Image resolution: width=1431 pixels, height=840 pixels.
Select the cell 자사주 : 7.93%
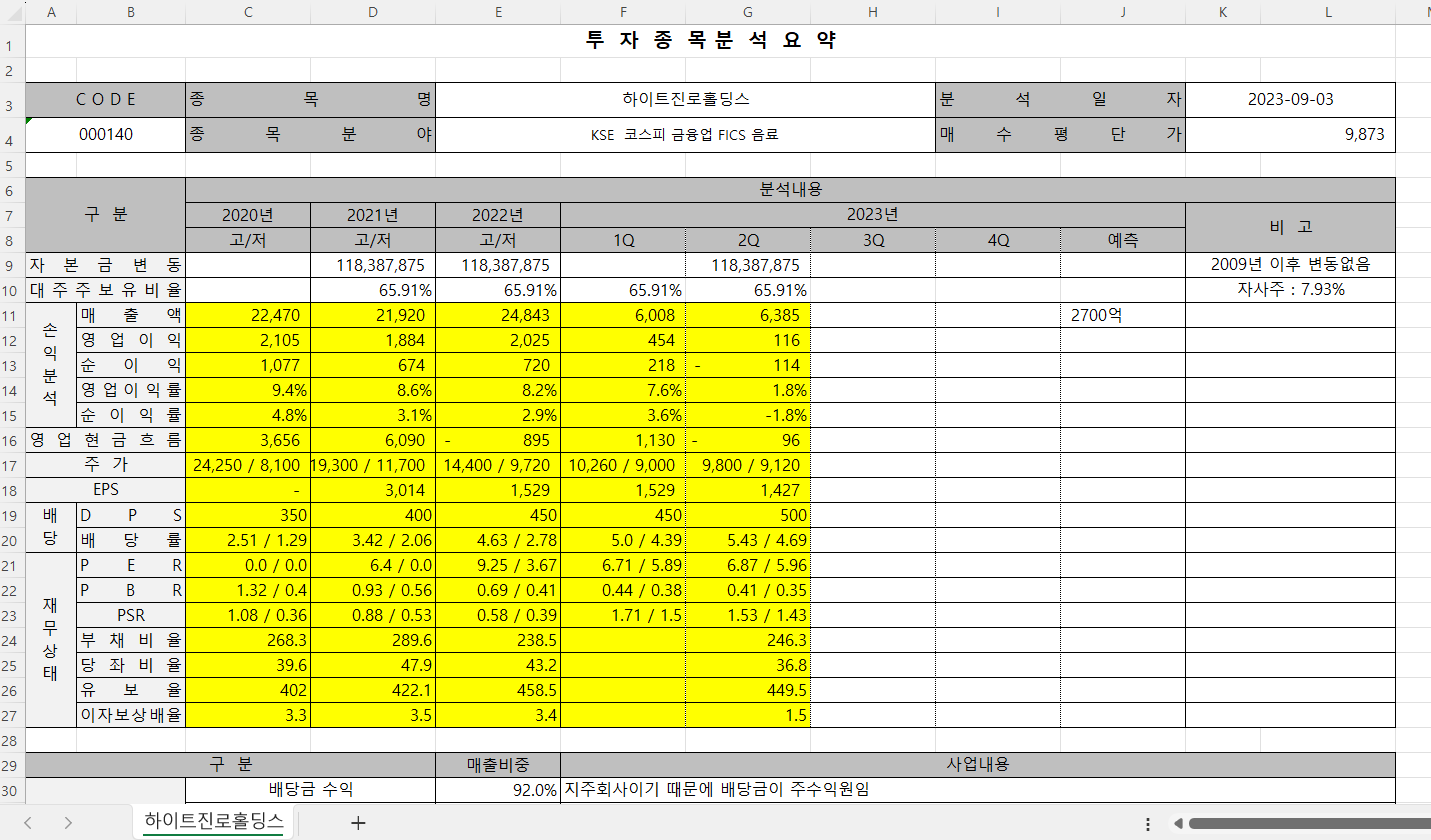coord(1290,290)
